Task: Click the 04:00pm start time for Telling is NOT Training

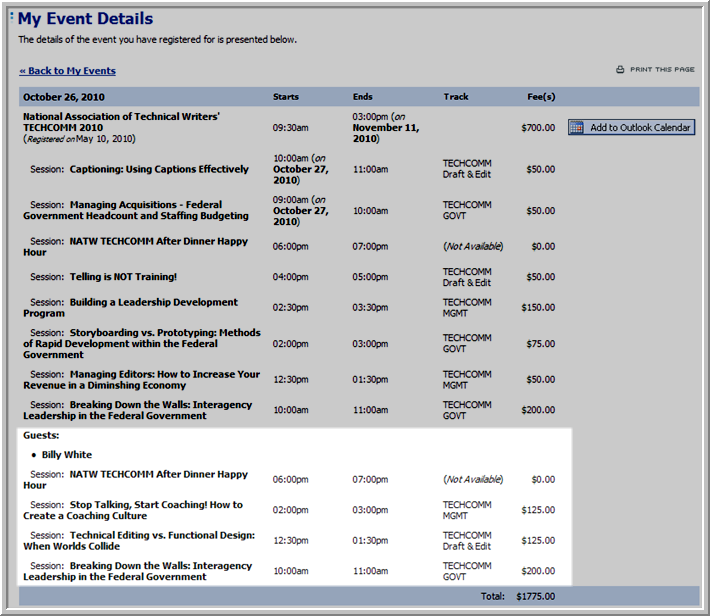Action: coord(290,277)
